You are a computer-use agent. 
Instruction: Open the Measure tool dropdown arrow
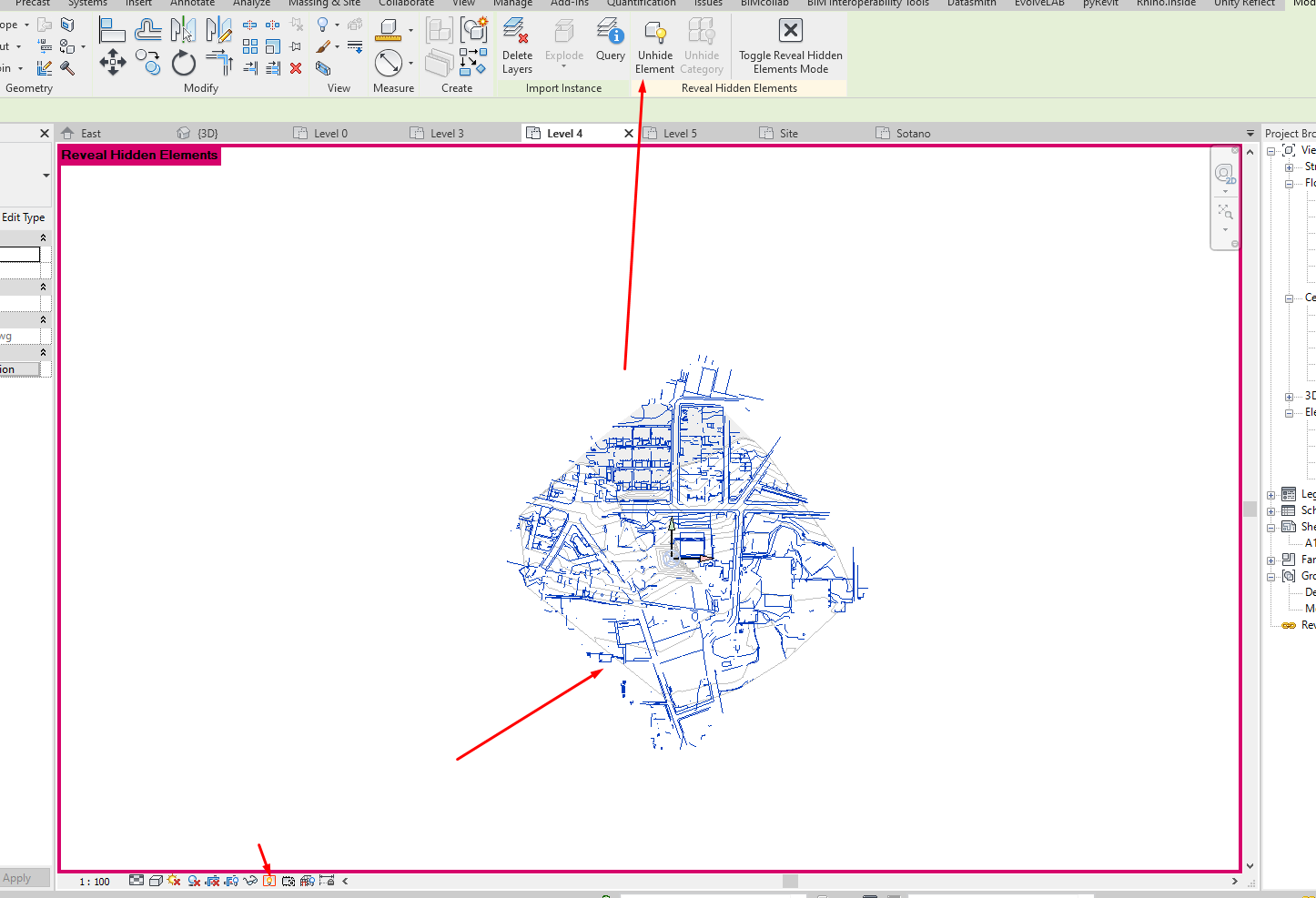(x=410, y=30)
